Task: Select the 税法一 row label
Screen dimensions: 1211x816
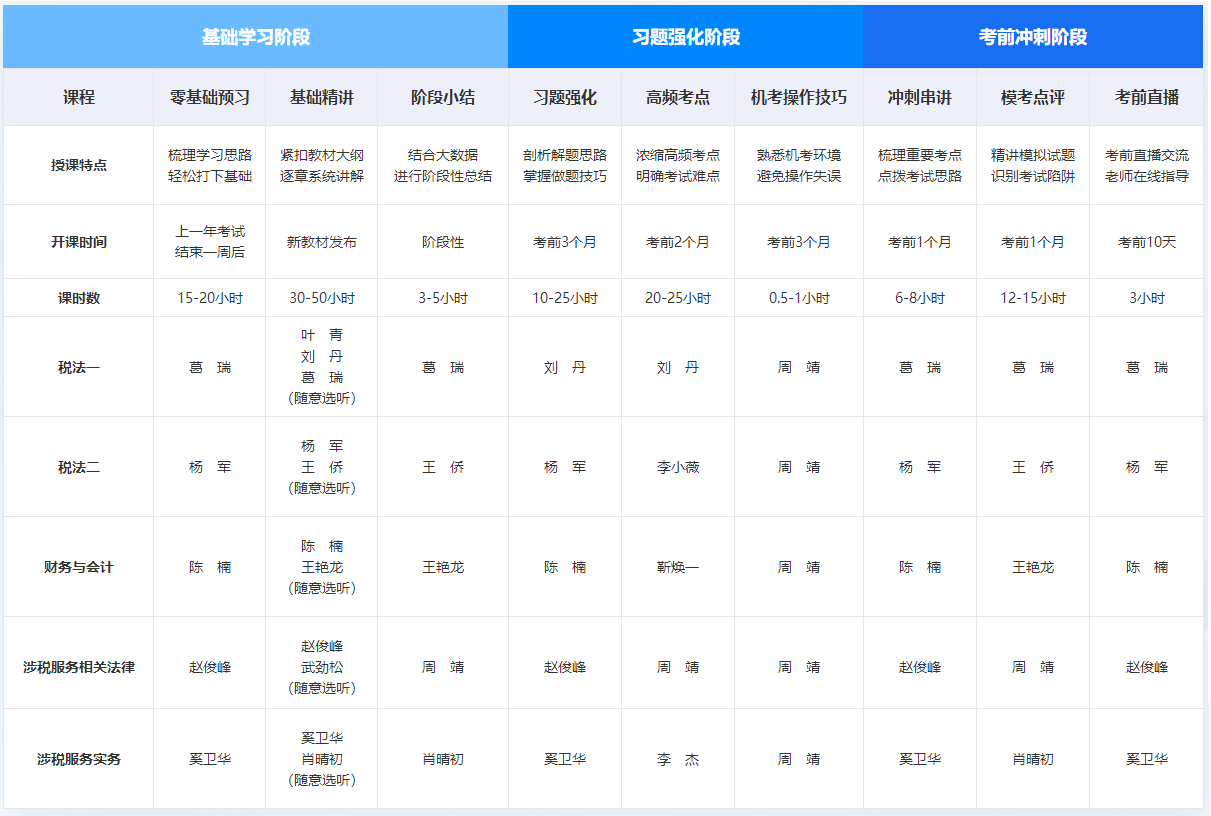Action: 79,367
